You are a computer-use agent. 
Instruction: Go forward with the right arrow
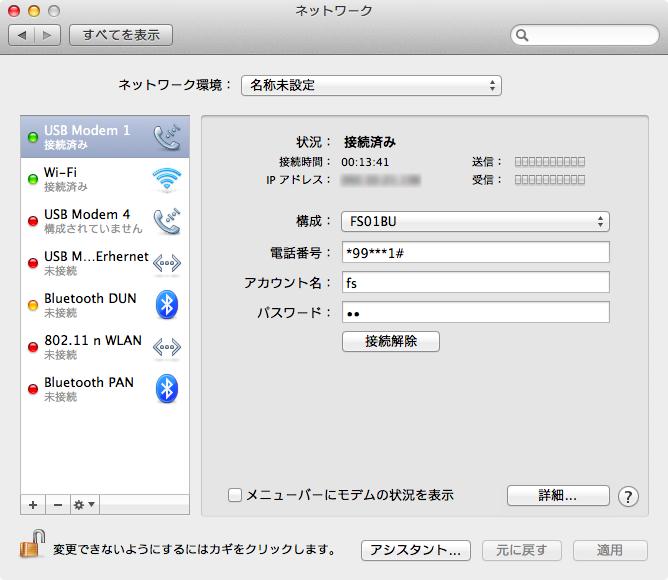point(47,35)
